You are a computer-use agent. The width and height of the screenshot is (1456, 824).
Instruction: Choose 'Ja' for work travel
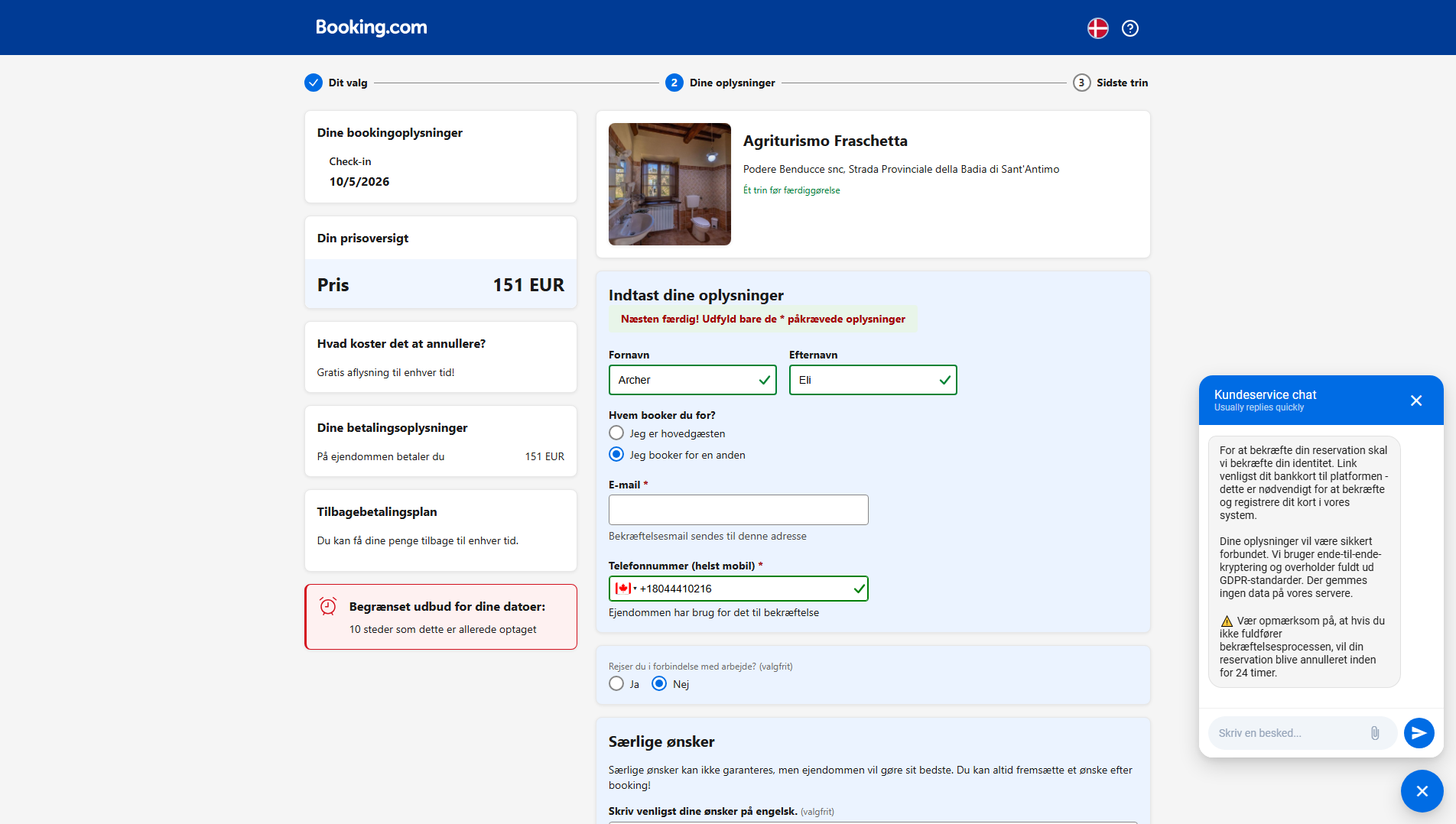coord(616,684)
